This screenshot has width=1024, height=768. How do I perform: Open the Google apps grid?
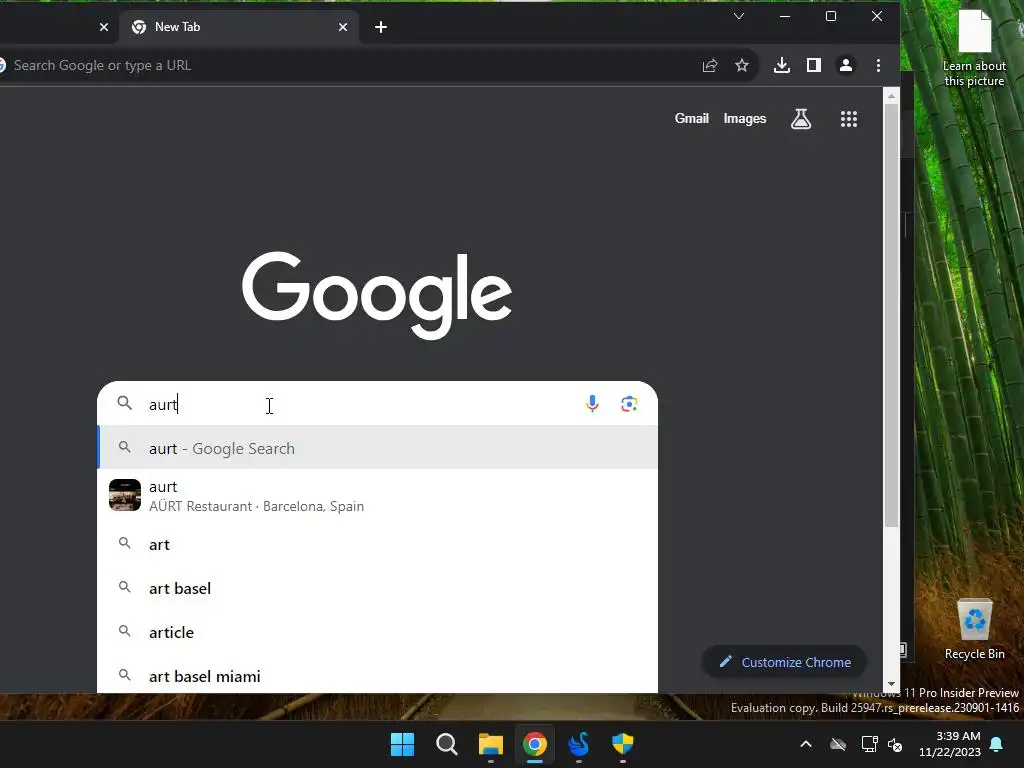pos(848,119)
